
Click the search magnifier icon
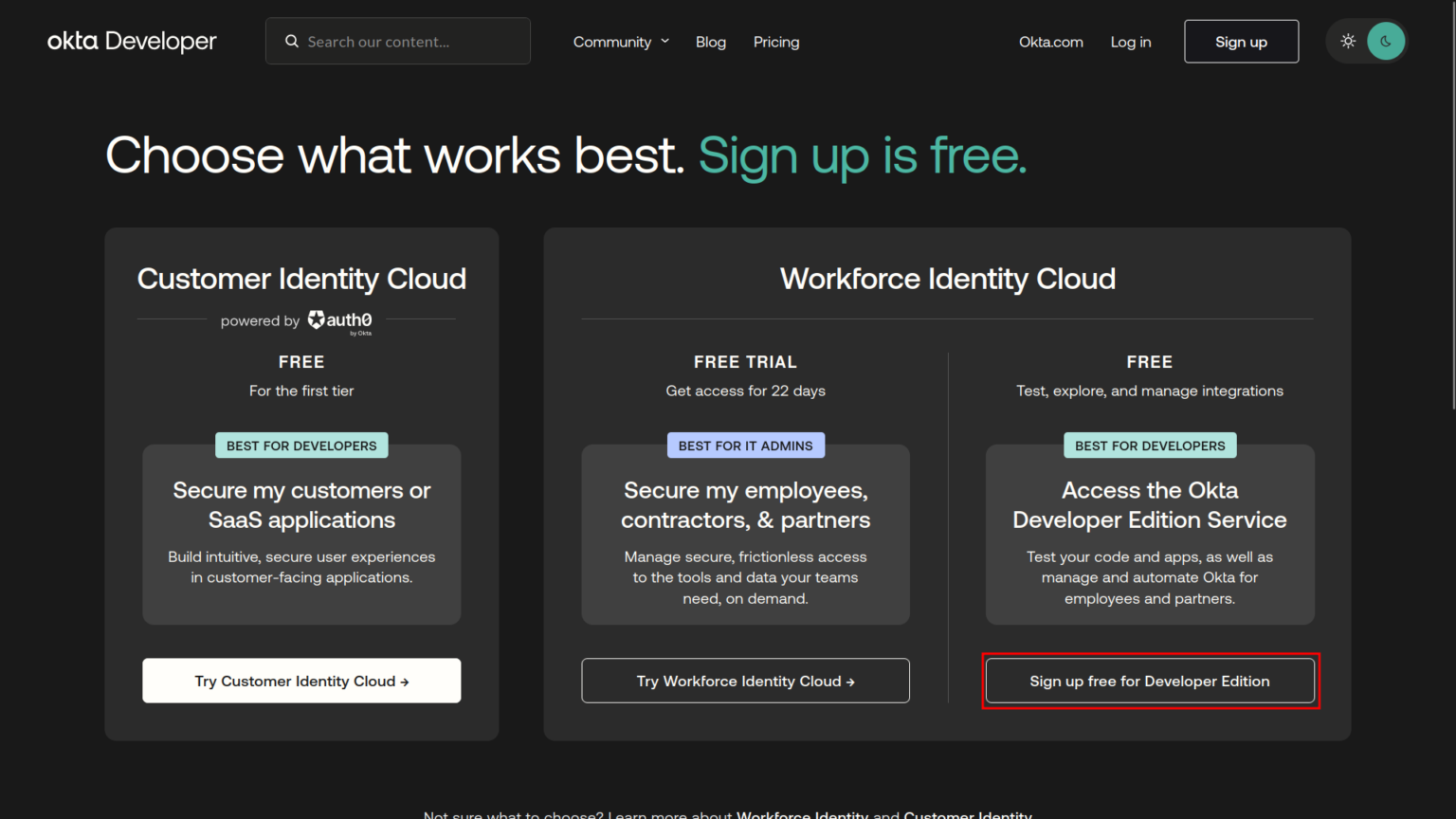click(x=292, y=42)
